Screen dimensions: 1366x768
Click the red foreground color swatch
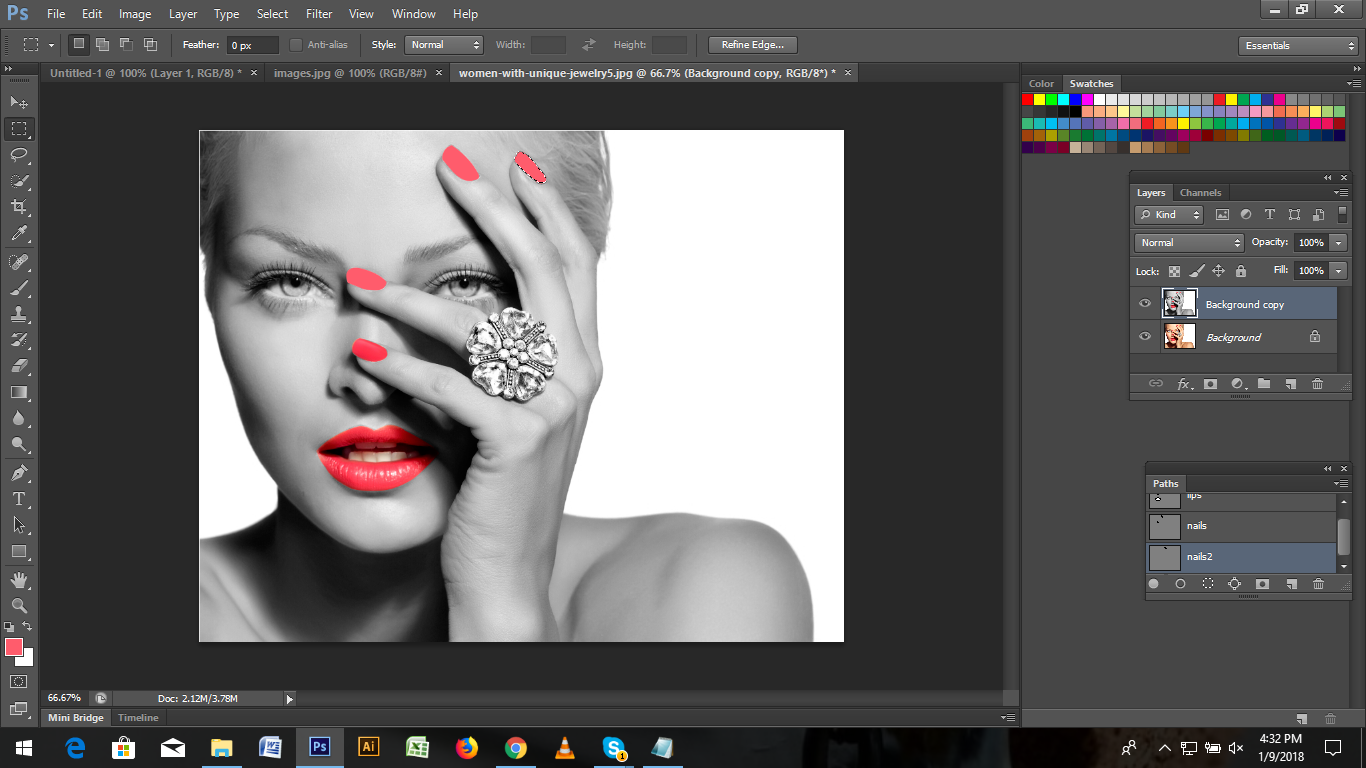[x=14, y=647]
